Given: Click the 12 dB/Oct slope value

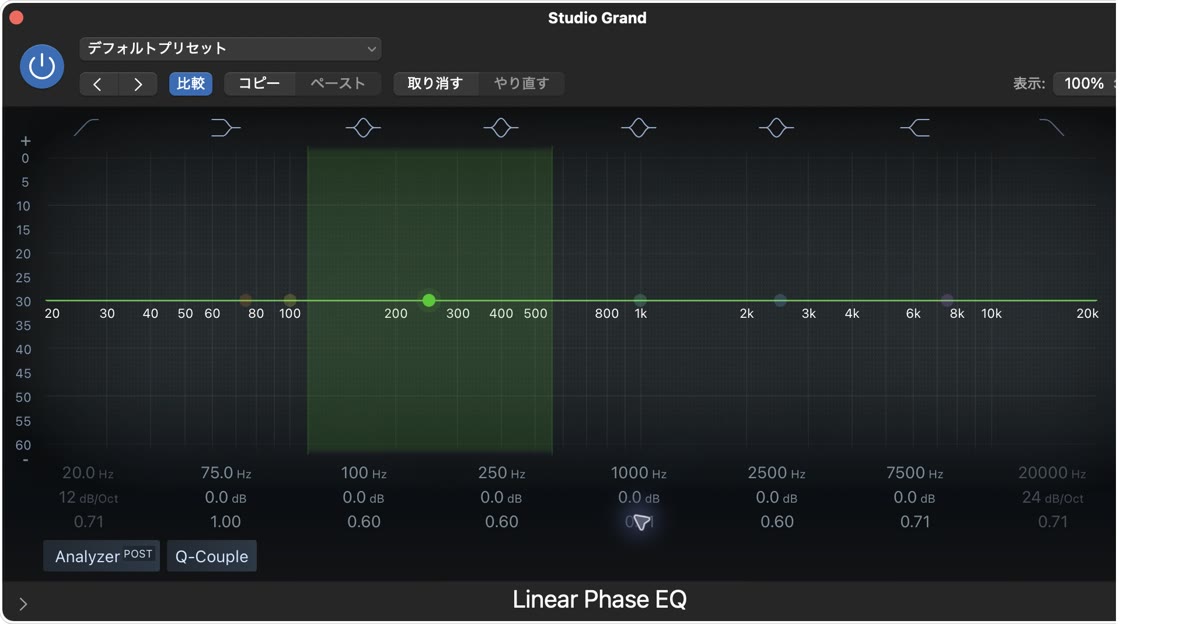Looking at the screenshot, I should click(87, 497).
